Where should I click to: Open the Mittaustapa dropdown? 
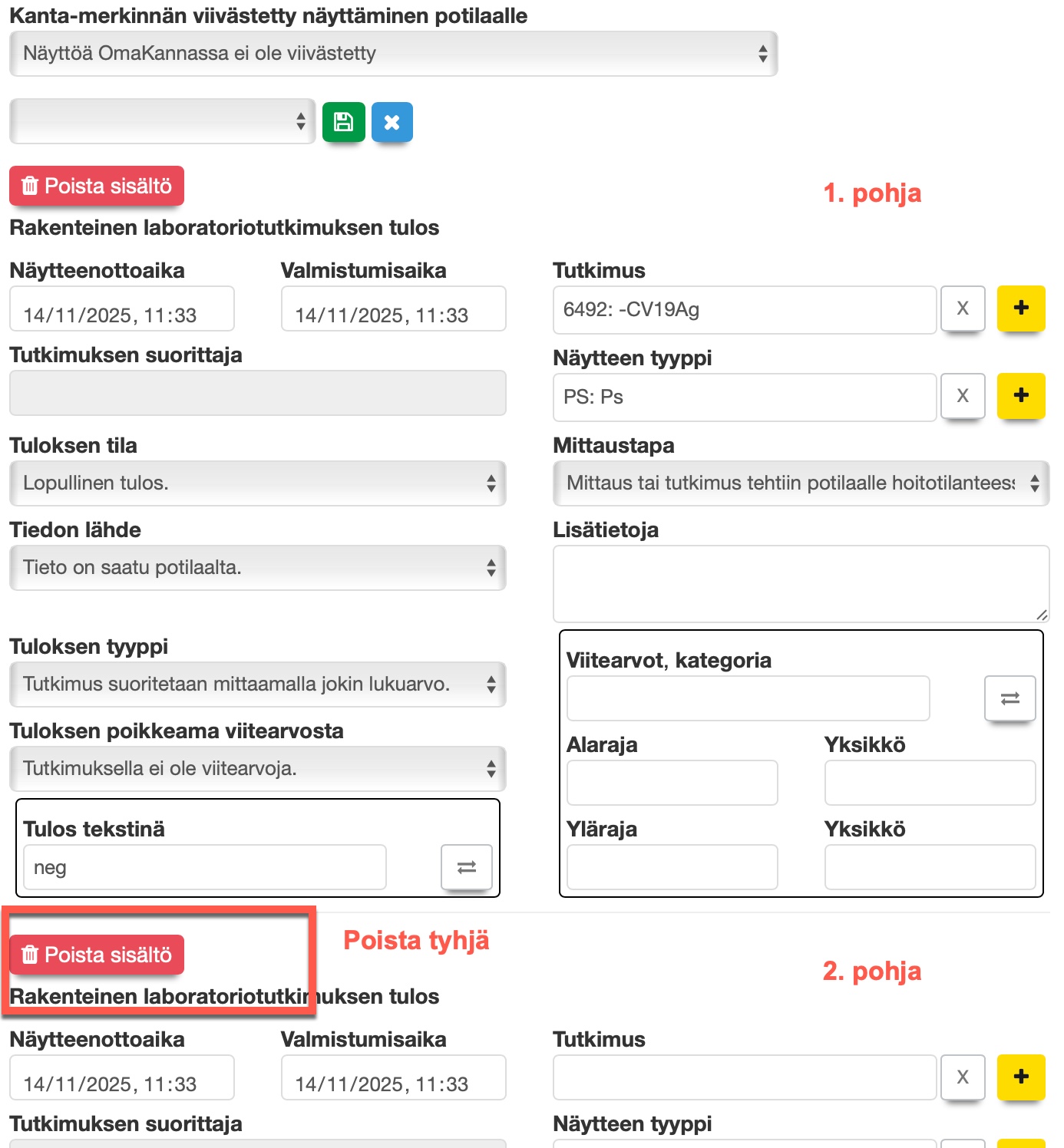click(x=800, y=483)
